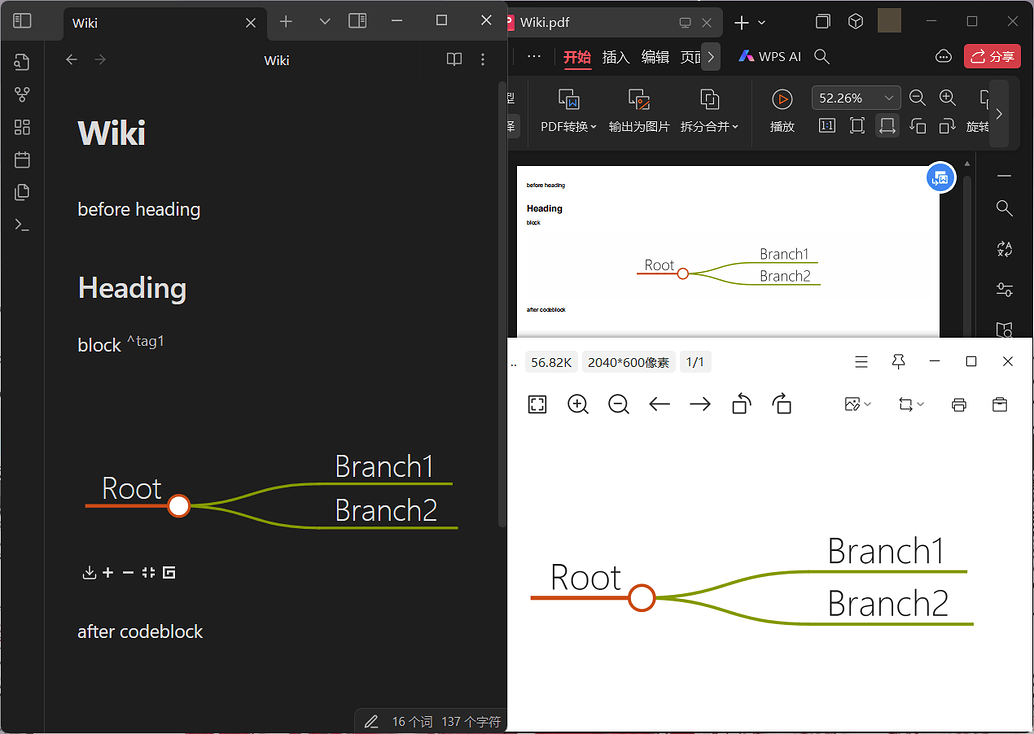Open the PDF转换 dropdown
The height and width of the screenshot is (734, 1034).
[x=568, y=111]
